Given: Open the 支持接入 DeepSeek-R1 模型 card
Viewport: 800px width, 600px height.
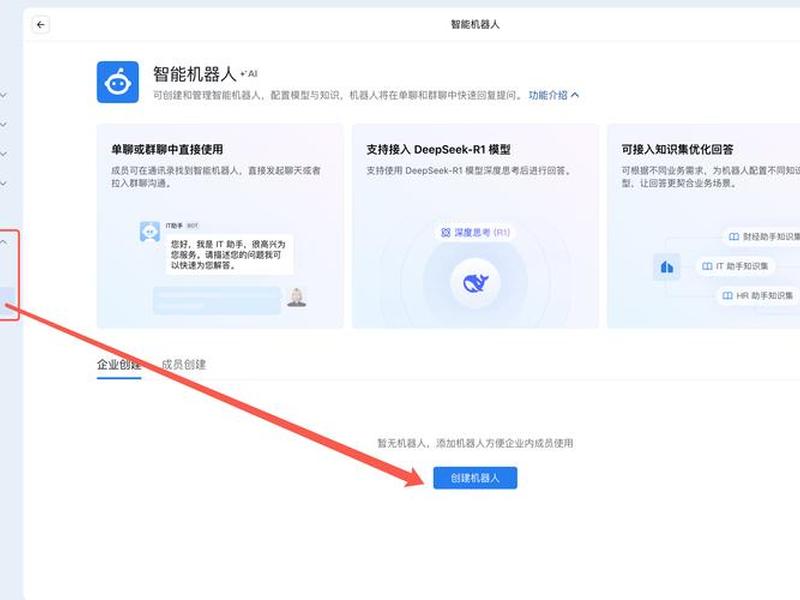Looking at the screenshot, I should pos(475,226).
